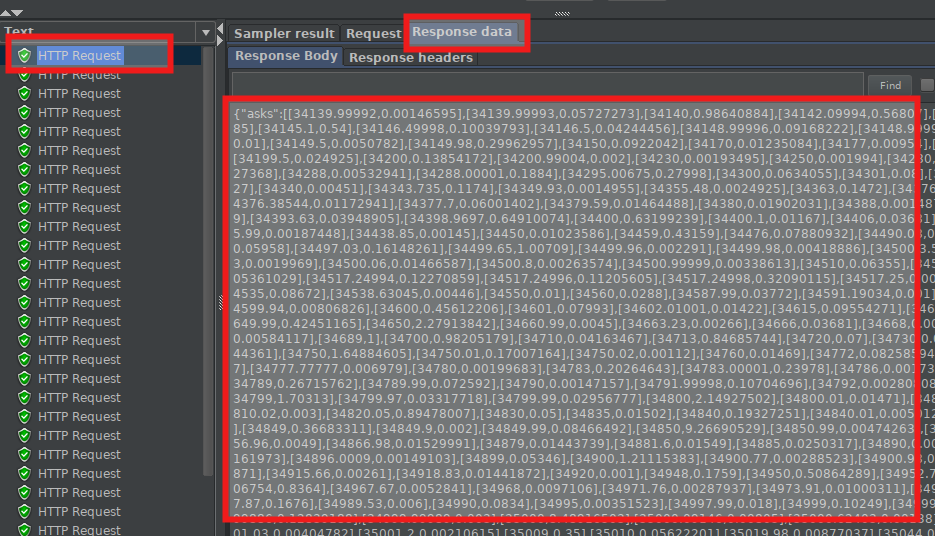
Task: Select the Response data tab
Action: click(462, 32)
